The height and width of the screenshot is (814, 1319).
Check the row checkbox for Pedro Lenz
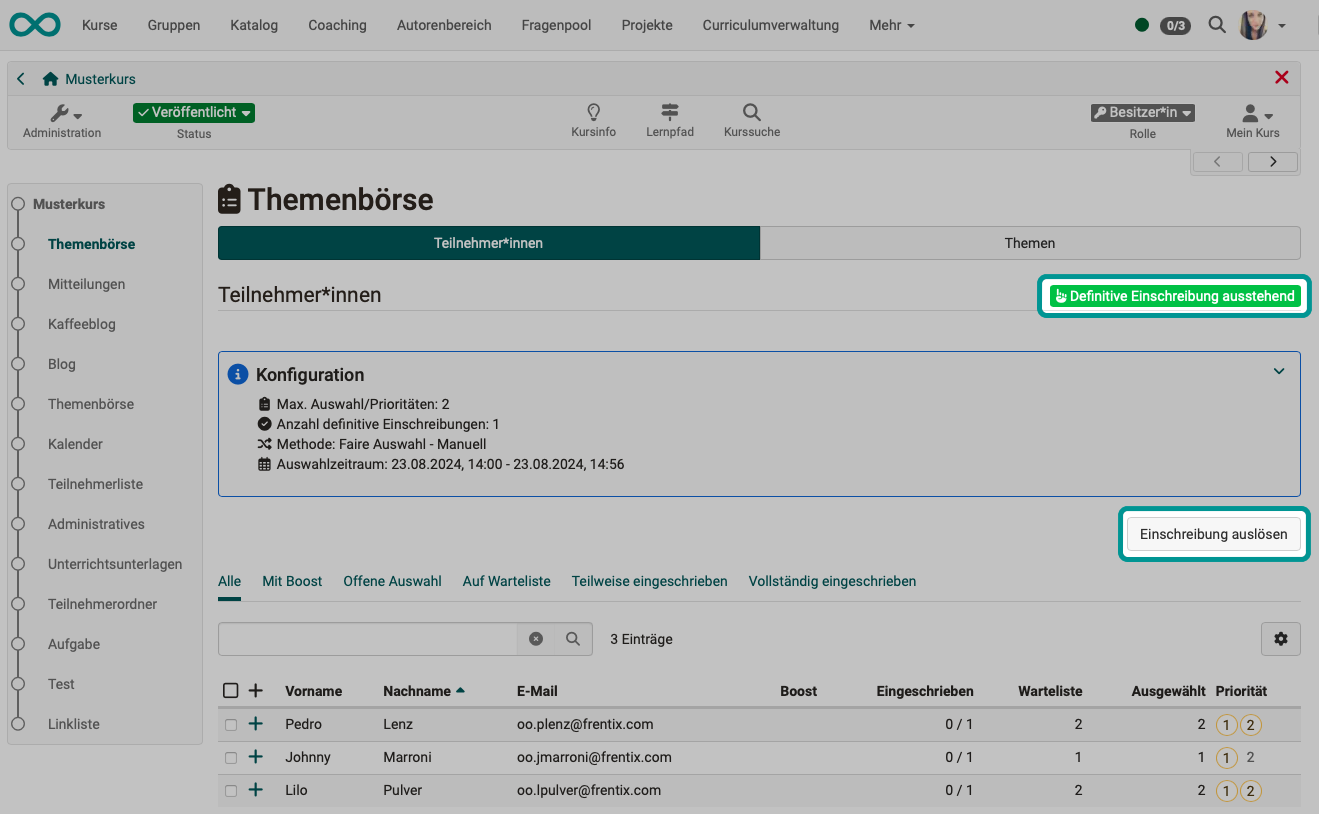(x=231, y=723)
